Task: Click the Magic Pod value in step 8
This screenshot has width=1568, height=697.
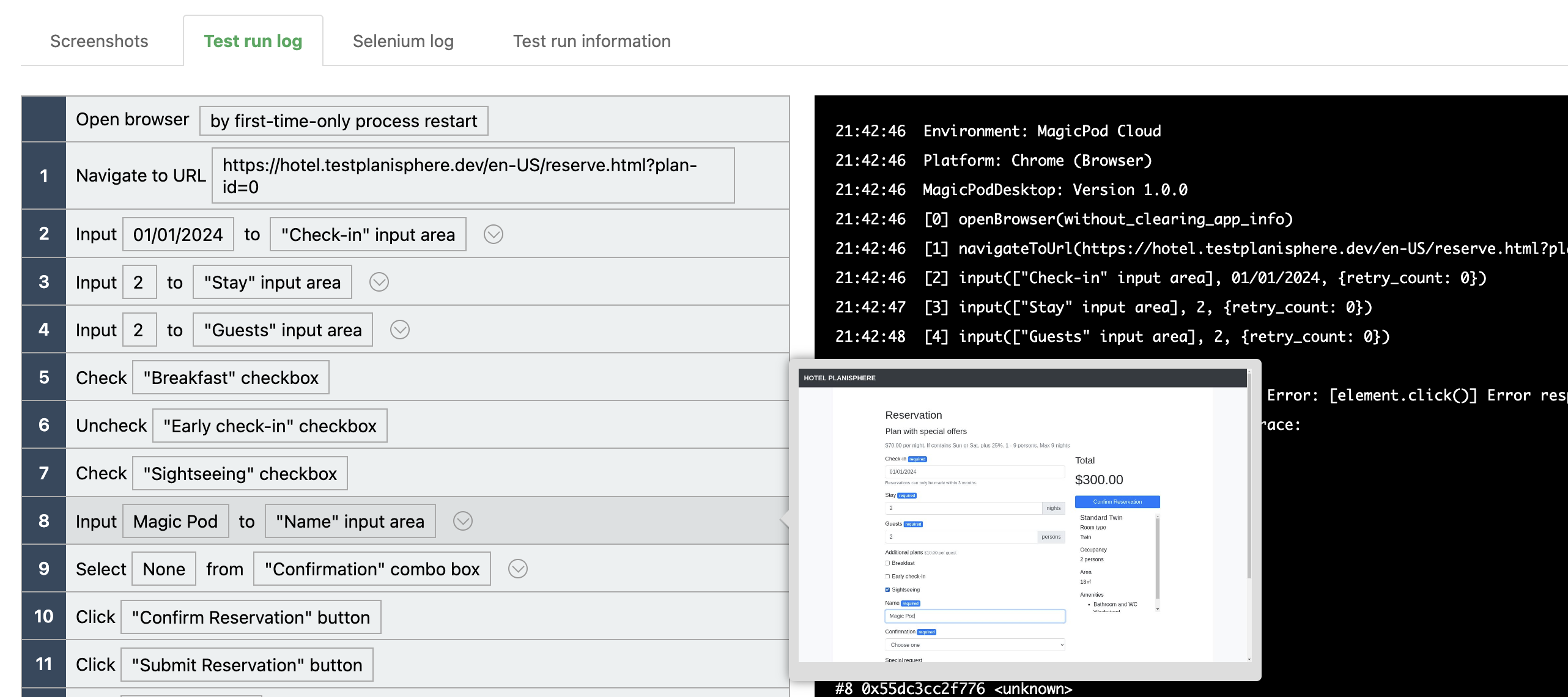Action: click(176, 521)
